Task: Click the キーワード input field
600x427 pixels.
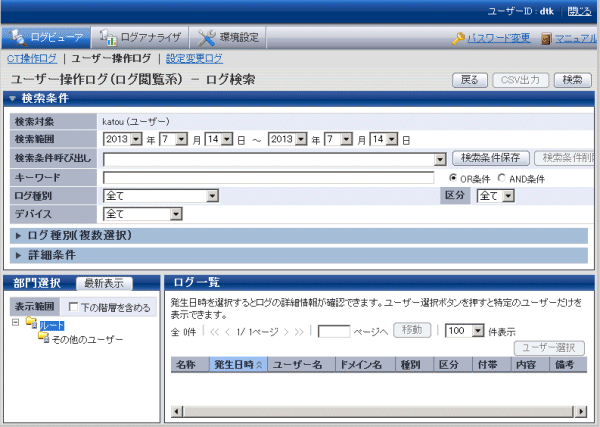Action: [x=269, y=178]
